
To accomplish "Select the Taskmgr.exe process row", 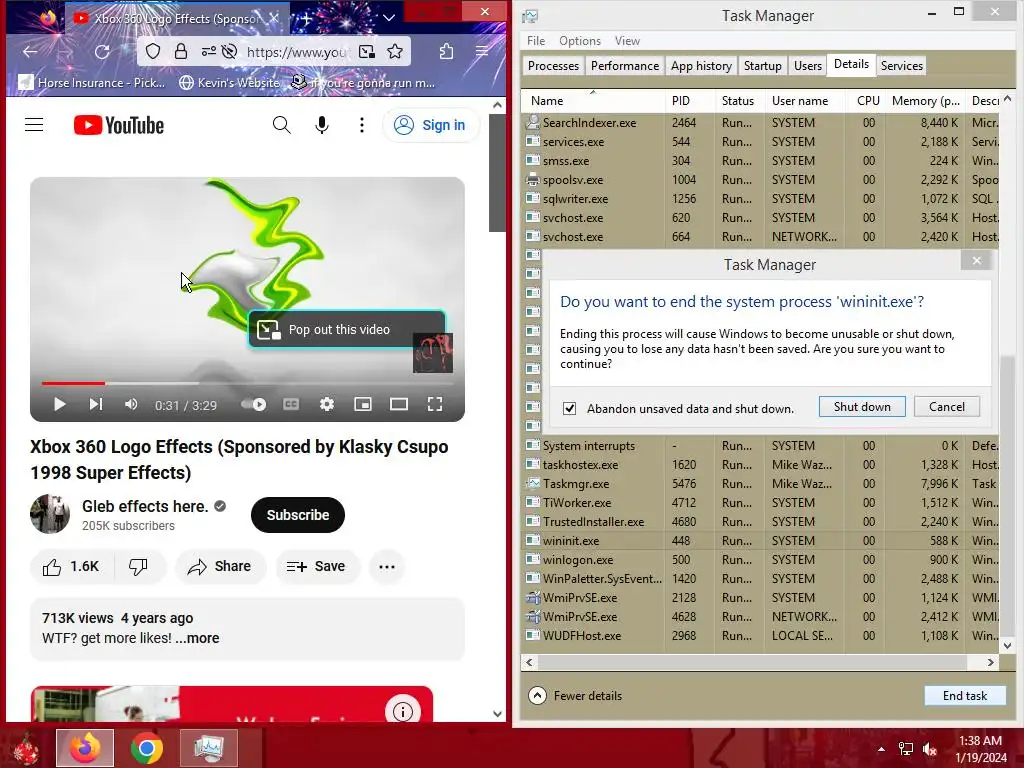I will click(x=761, y=484).
